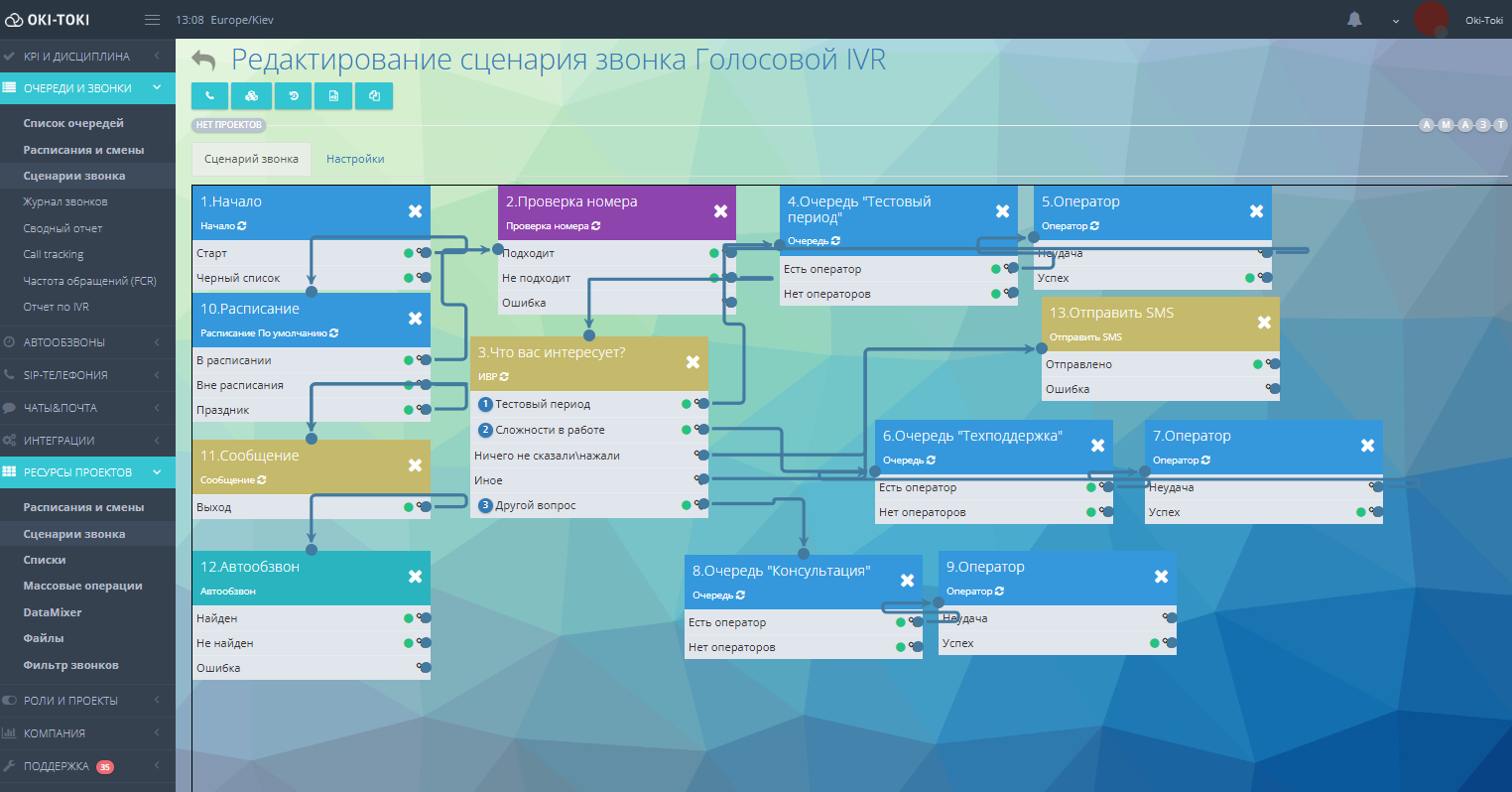Image resolution: width=1512 pixels, height=792 pixels.
Task: Click the refresh icon next to ИВР
Action: pyautogui.click(x=505, y=377)
